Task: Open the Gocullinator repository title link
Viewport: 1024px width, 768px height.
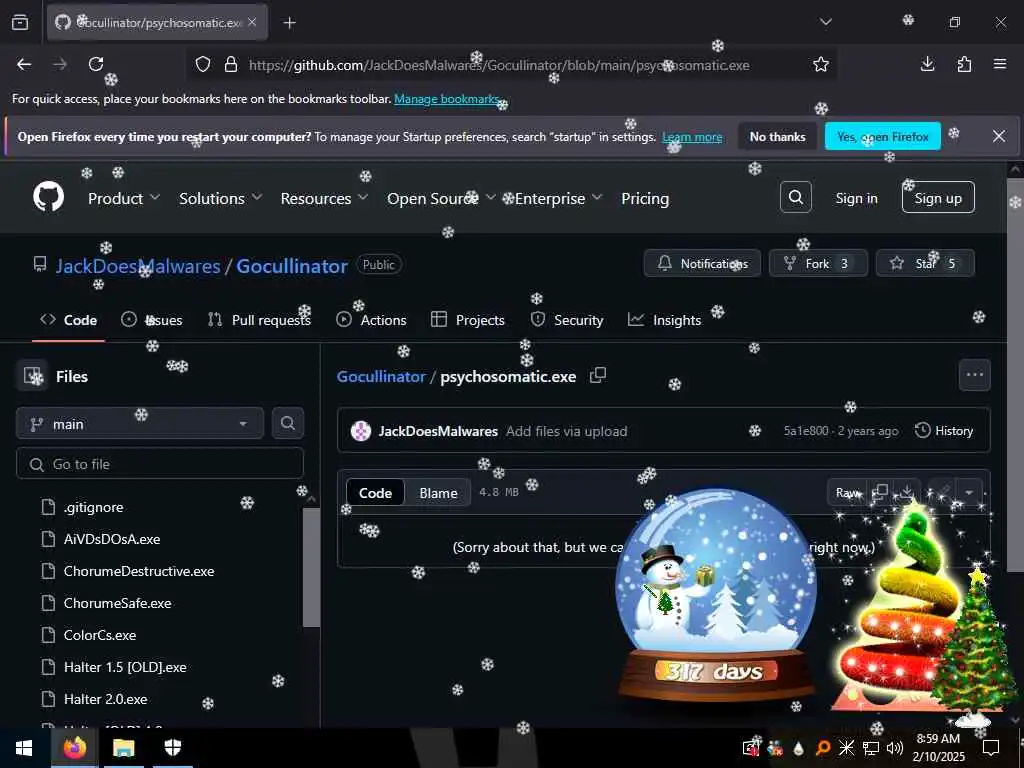Action: pyautogui.click(x=291, y=266)
